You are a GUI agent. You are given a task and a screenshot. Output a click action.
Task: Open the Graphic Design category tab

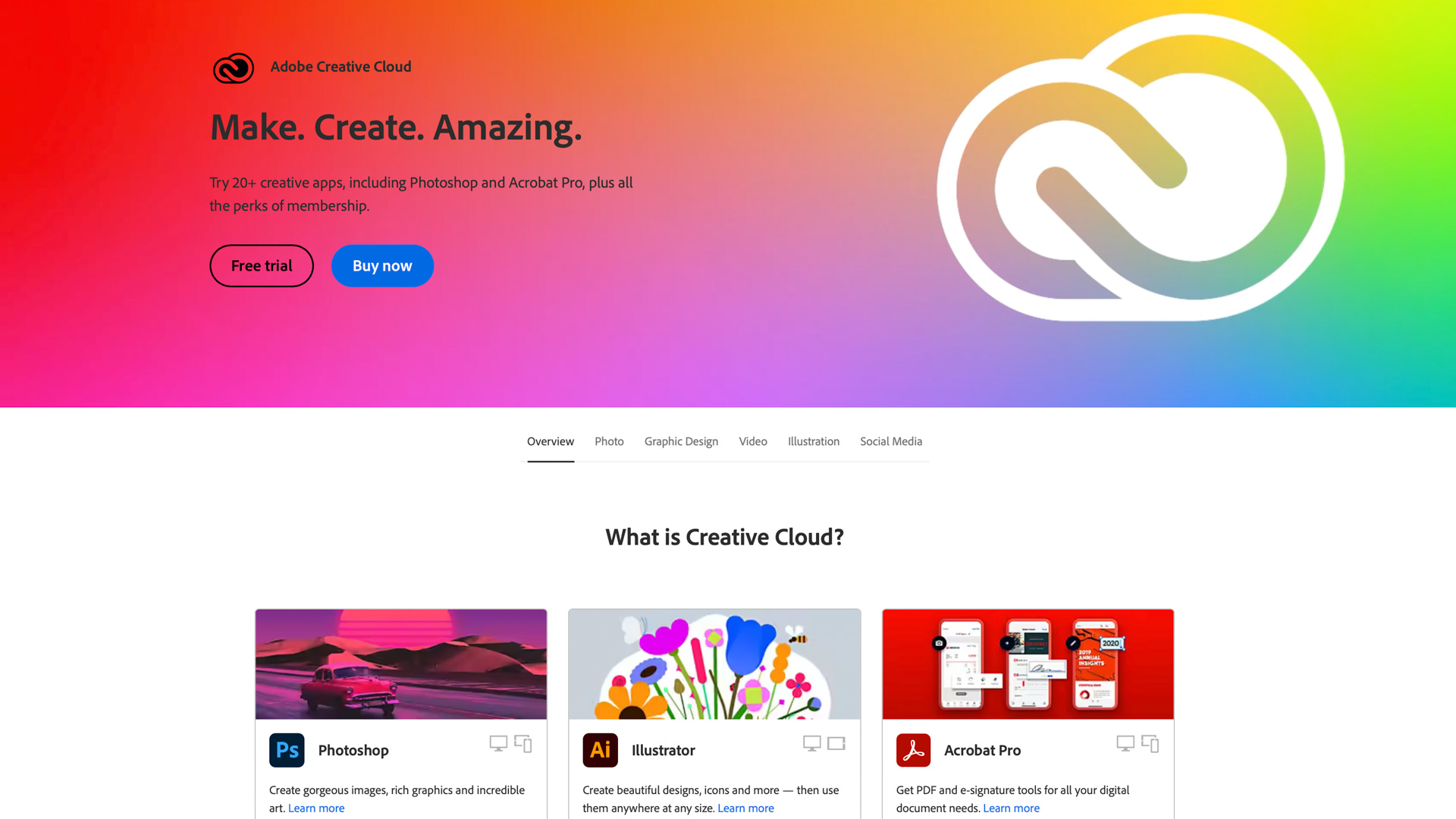(680, 441)
